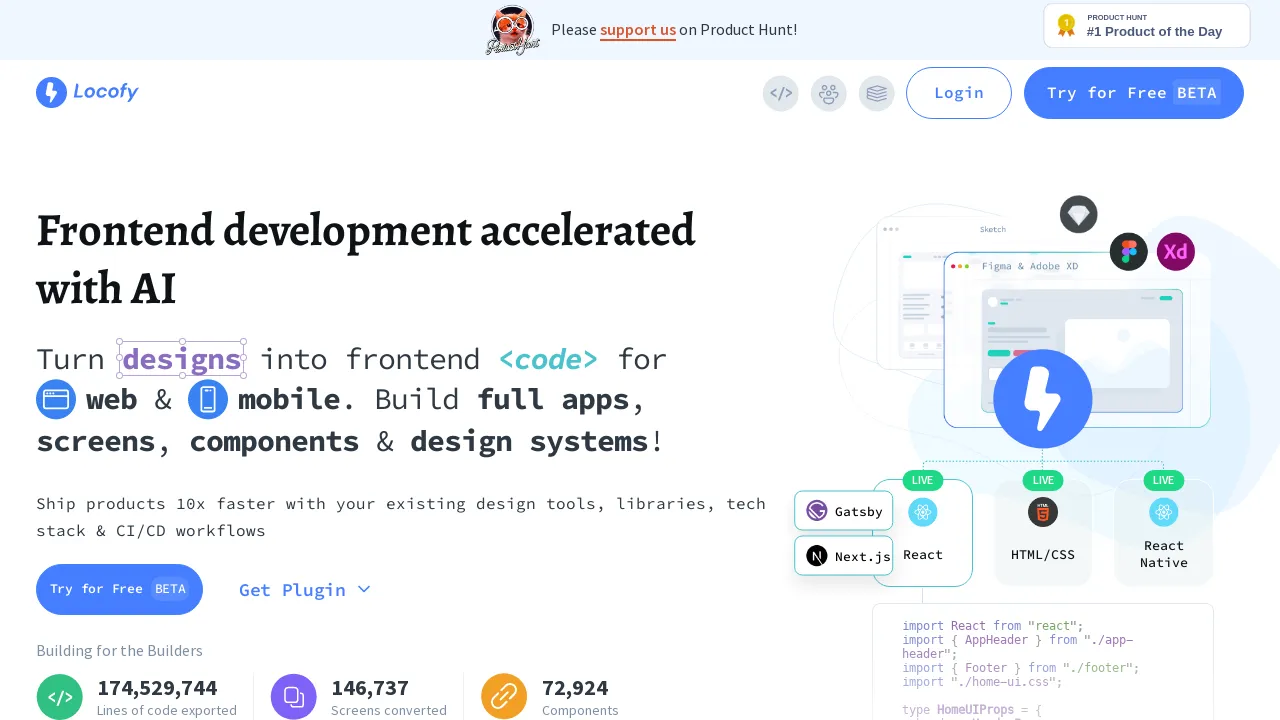The image size is (1280, 720).
Task: Click the web browser icon
Action: pyautogui.click(x=56, y=400)
